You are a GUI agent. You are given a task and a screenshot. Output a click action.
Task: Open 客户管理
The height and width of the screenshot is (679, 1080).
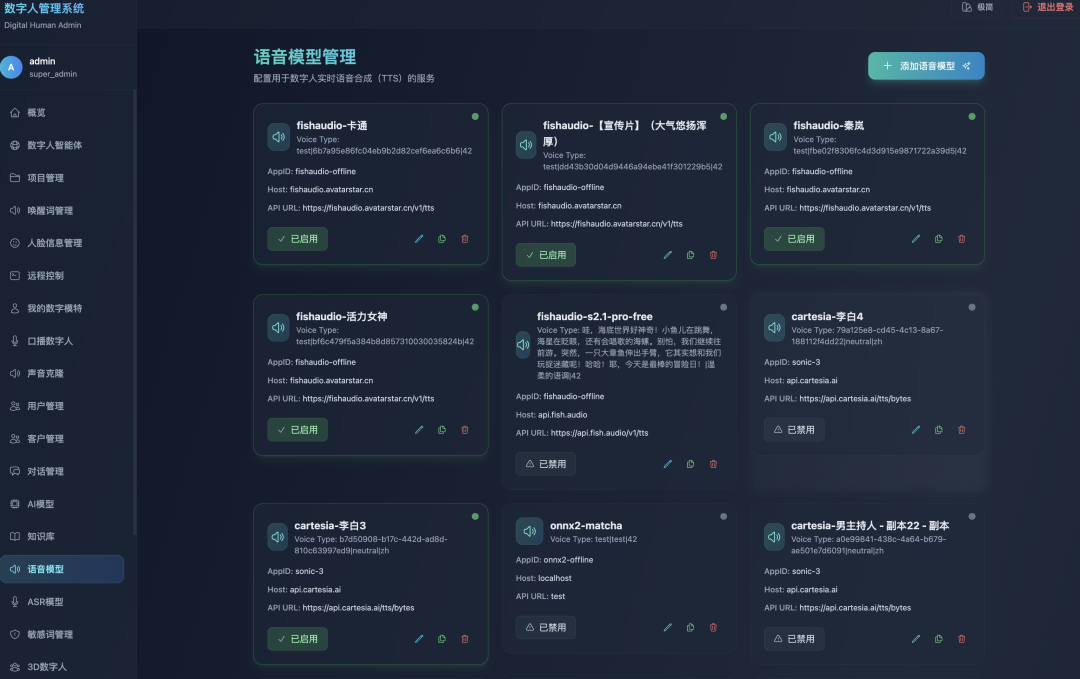point(62,439)
